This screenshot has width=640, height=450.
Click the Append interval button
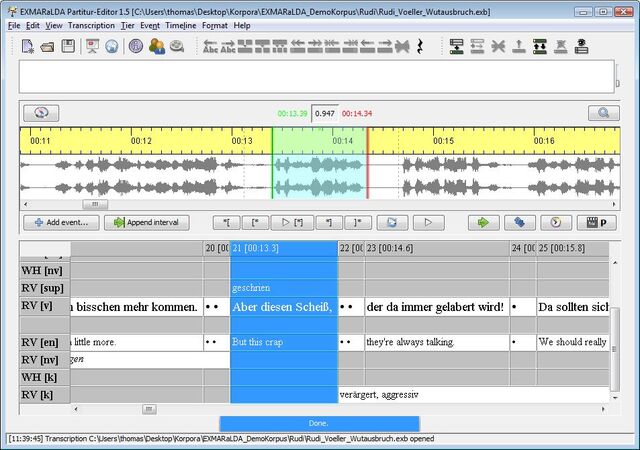[147, 223]
